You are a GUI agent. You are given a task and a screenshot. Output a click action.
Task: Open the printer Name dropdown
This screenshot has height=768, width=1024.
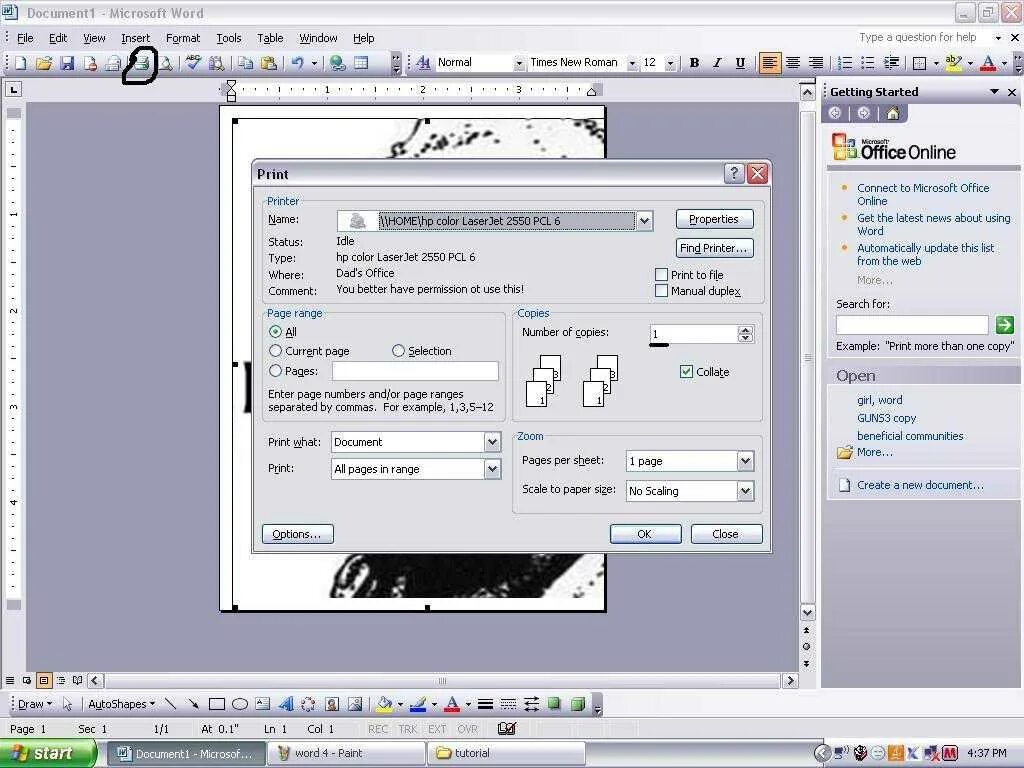(645, 221)
